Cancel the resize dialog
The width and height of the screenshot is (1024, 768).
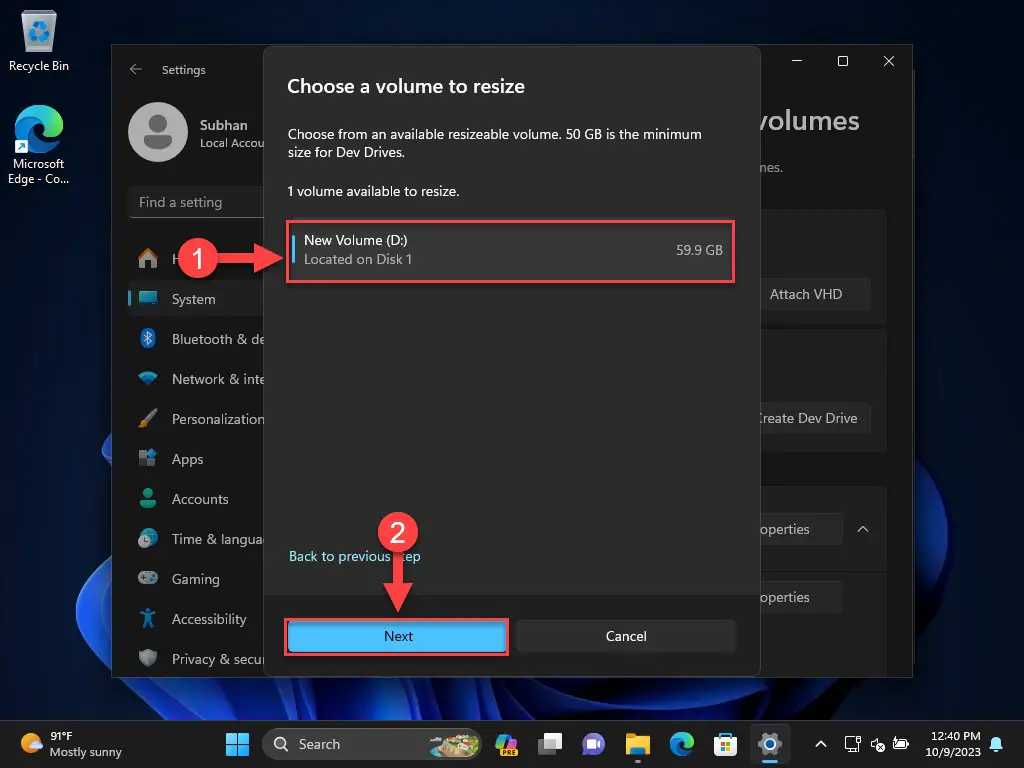coord(626,637)
